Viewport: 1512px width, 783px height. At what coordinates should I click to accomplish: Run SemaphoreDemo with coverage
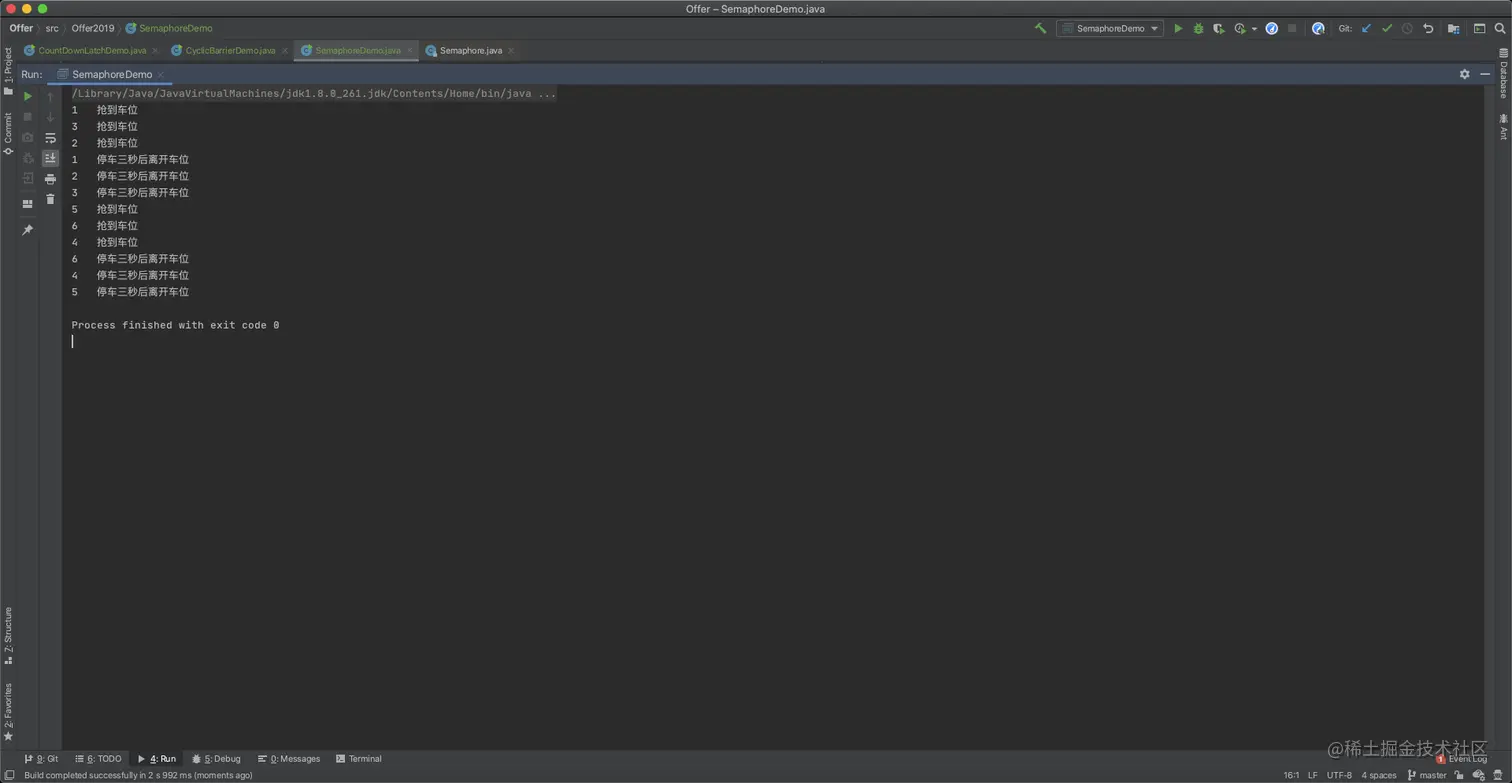tap(1218, 28)
